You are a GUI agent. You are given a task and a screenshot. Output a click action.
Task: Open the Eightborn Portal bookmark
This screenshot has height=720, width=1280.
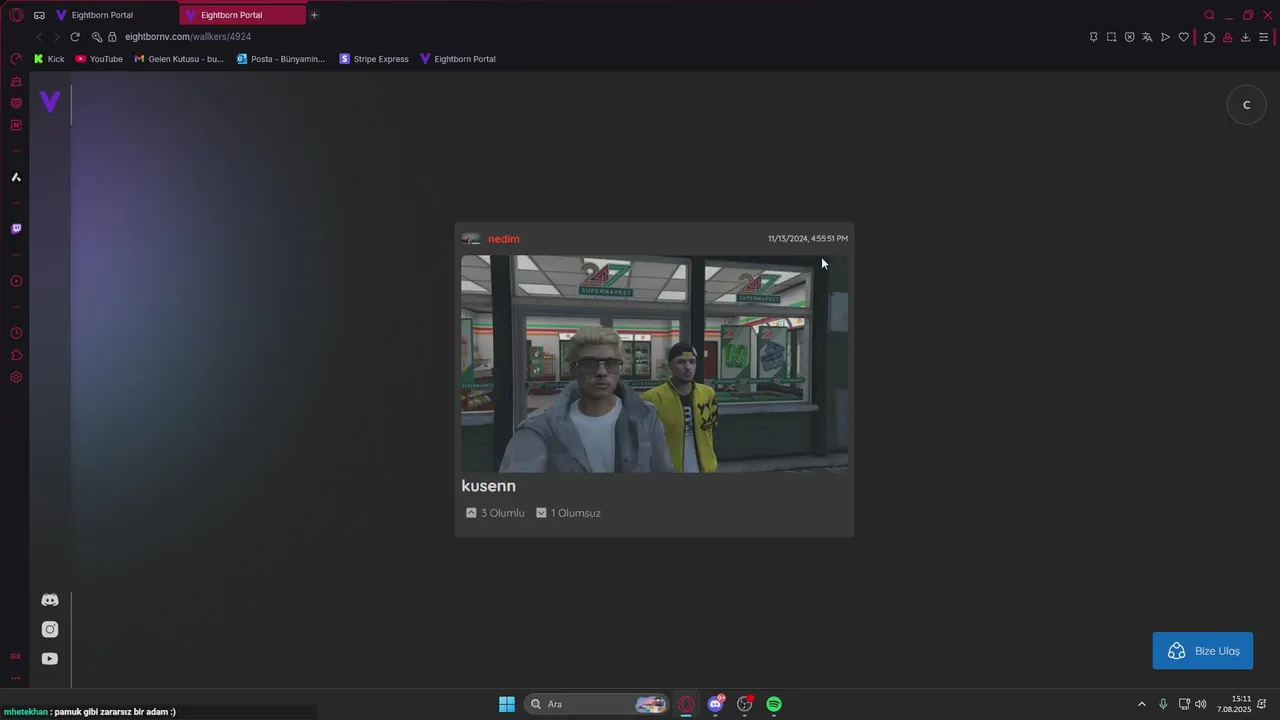click(458, 59)
